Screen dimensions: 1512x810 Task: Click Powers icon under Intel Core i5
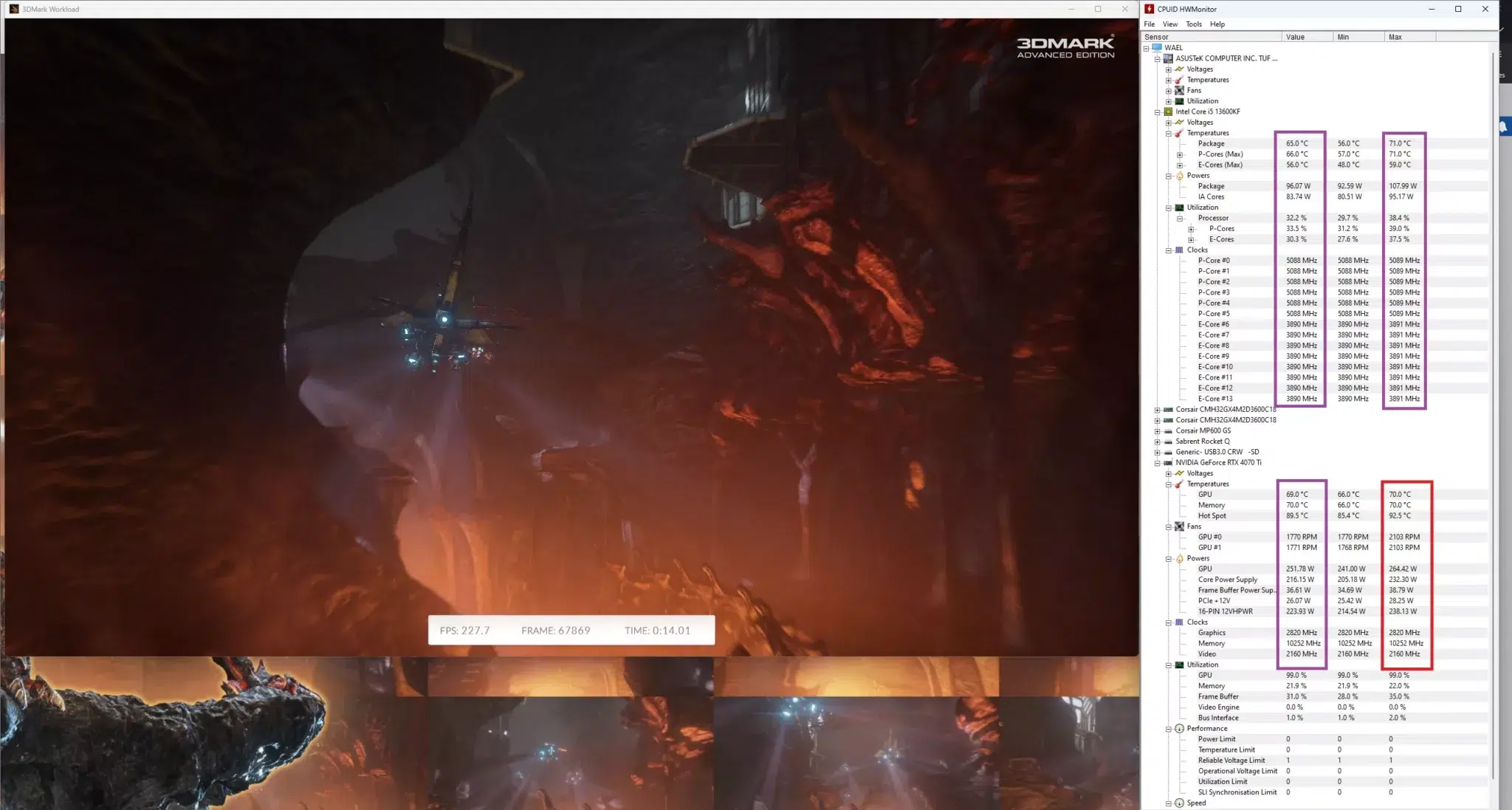1179,176
